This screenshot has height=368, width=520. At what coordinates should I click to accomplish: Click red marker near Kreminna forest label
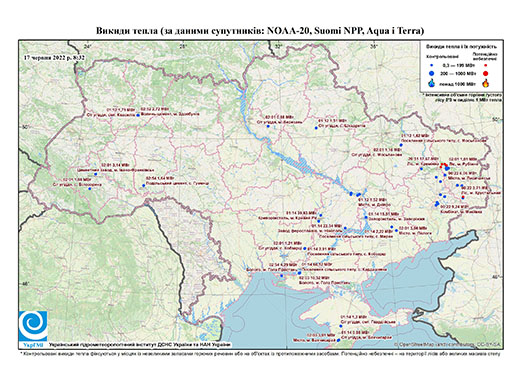click(441, 166)
